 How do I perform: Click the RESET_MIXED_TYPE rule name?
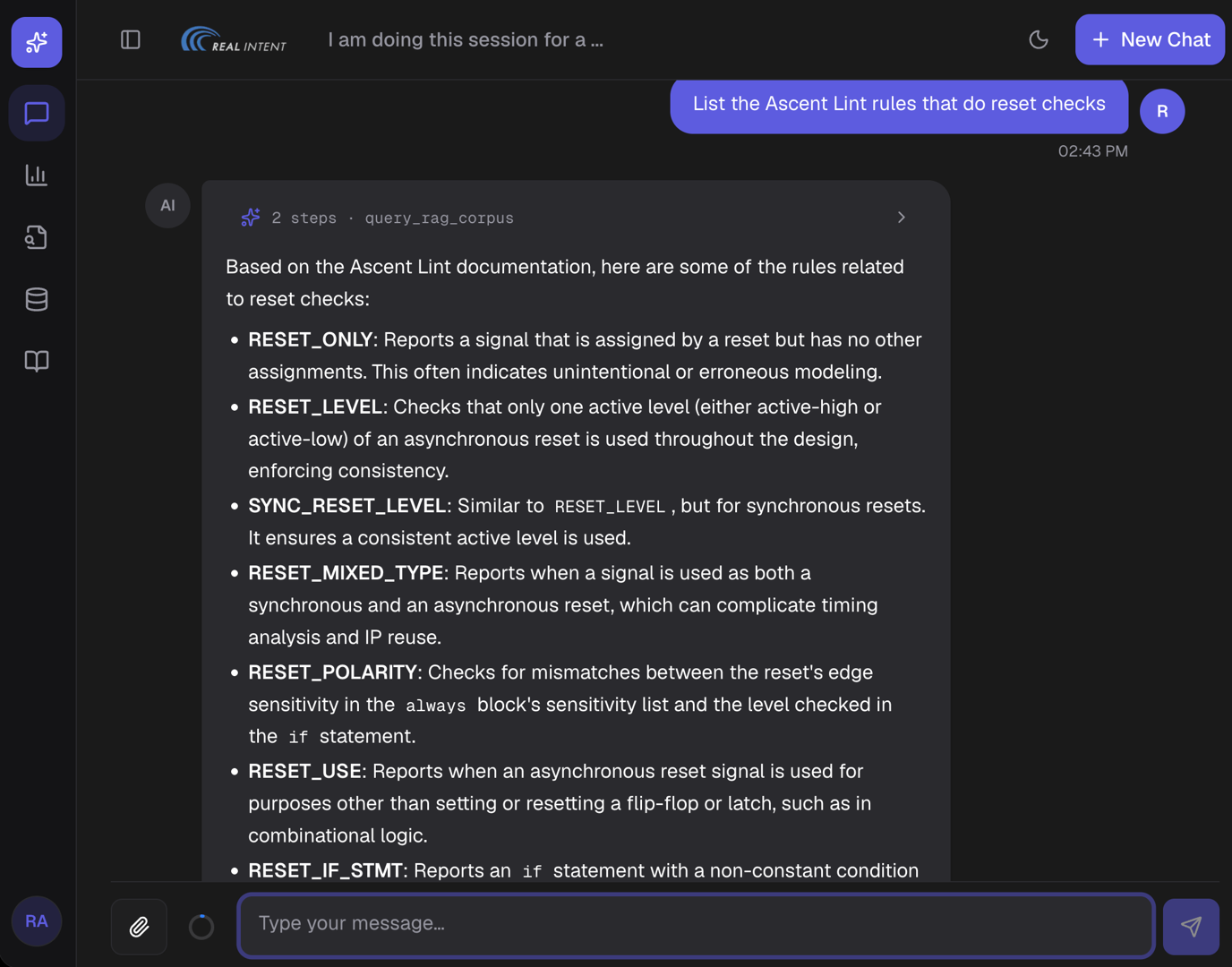tap(346, 573)
